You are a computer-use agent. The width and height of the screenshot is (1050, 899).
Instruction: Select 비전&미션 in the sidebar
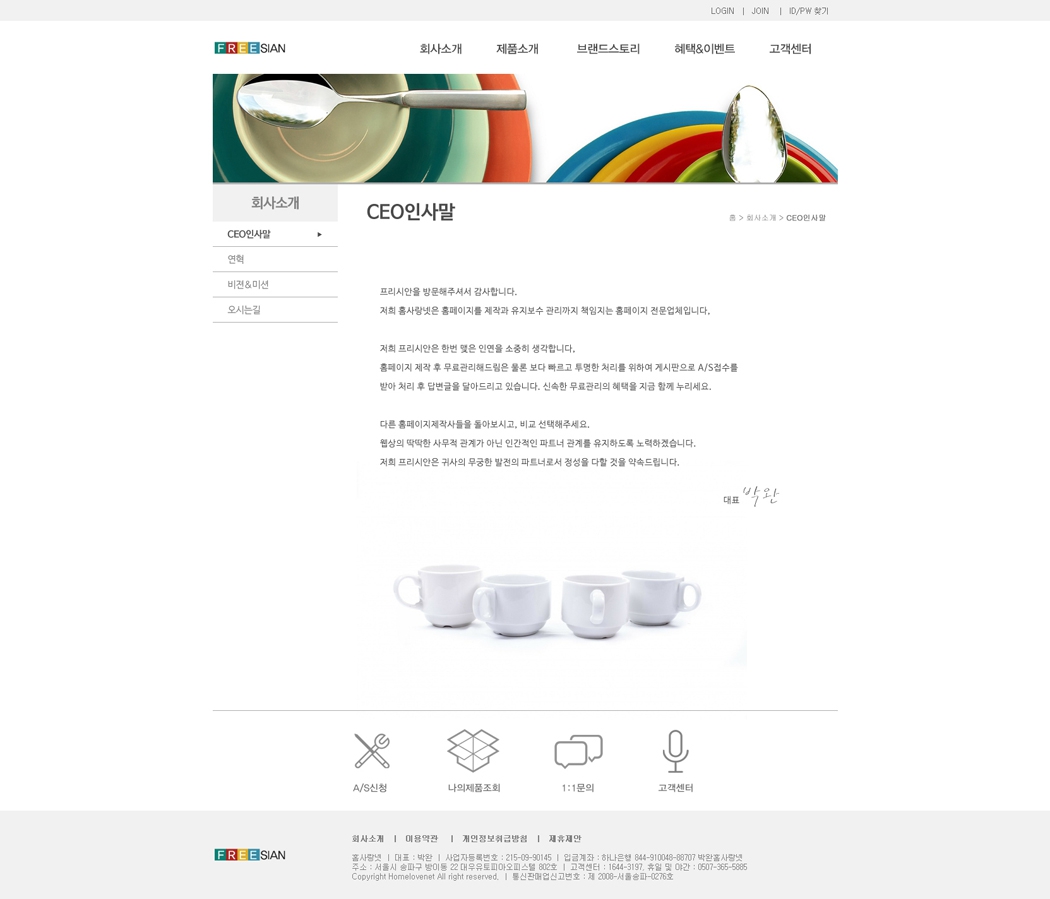click(x=275, y=284)
